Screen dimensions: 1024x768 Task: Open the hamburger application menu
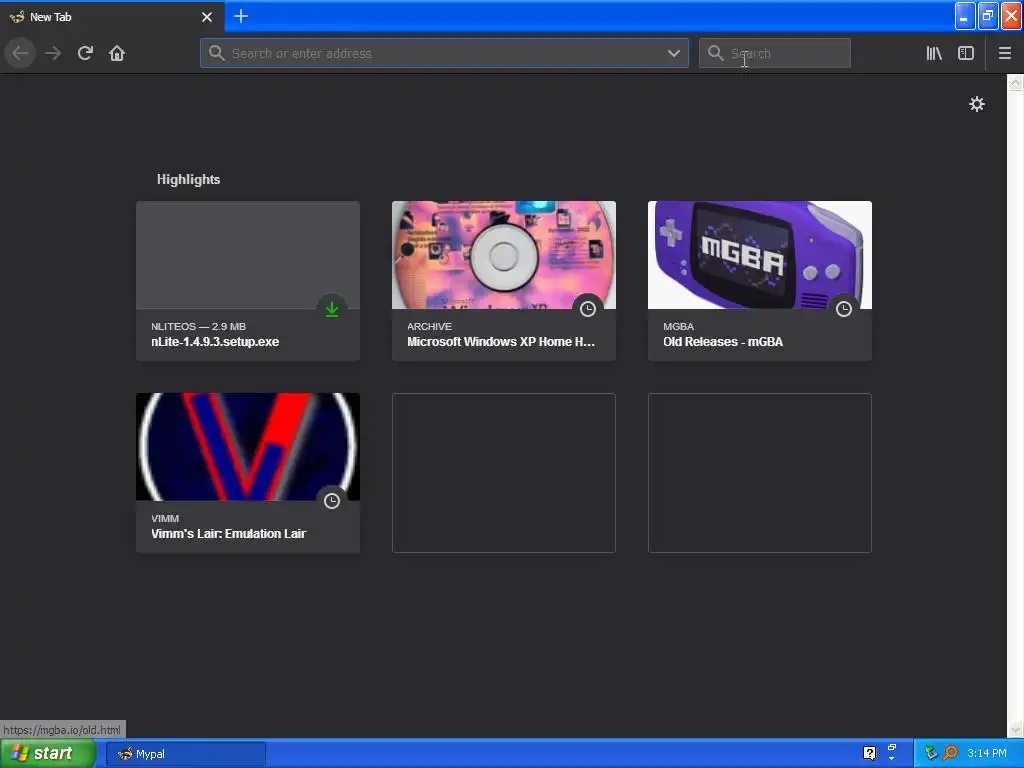point(1004,53)
